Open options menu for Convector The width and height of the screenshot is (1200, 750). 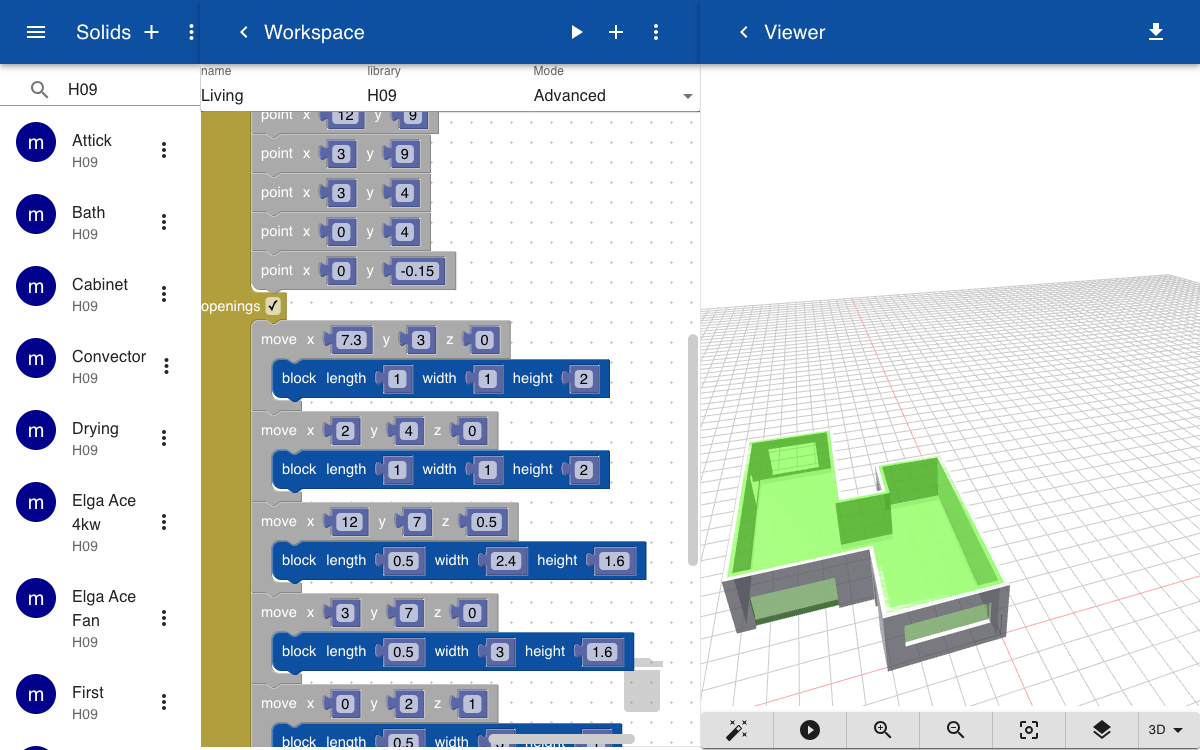[166, 366]
